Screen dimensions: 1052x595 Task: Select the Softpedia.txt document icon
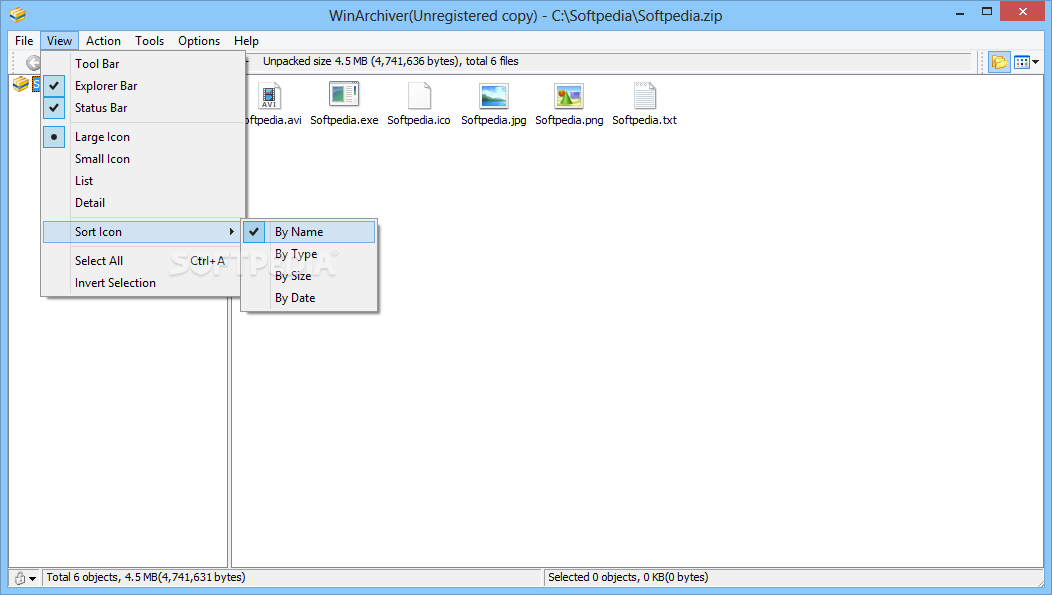(644, 96)
